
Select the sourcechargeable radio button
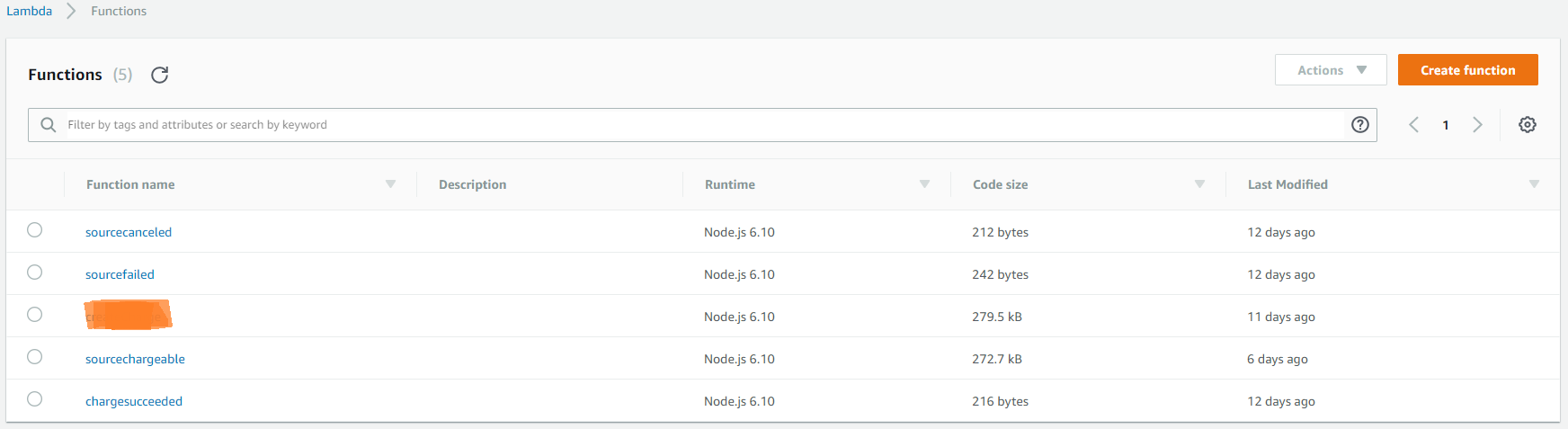[x=35, y=357]
